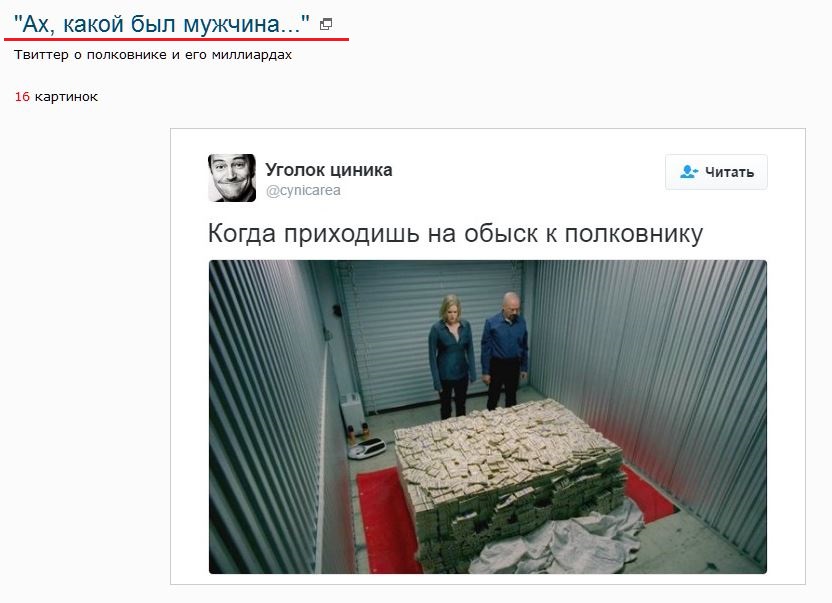Viewport: 832px width, 603px height.
Task: Click the subtitle "Твиттер о полковнике и его миллиардах"
Action: (153, 55)
